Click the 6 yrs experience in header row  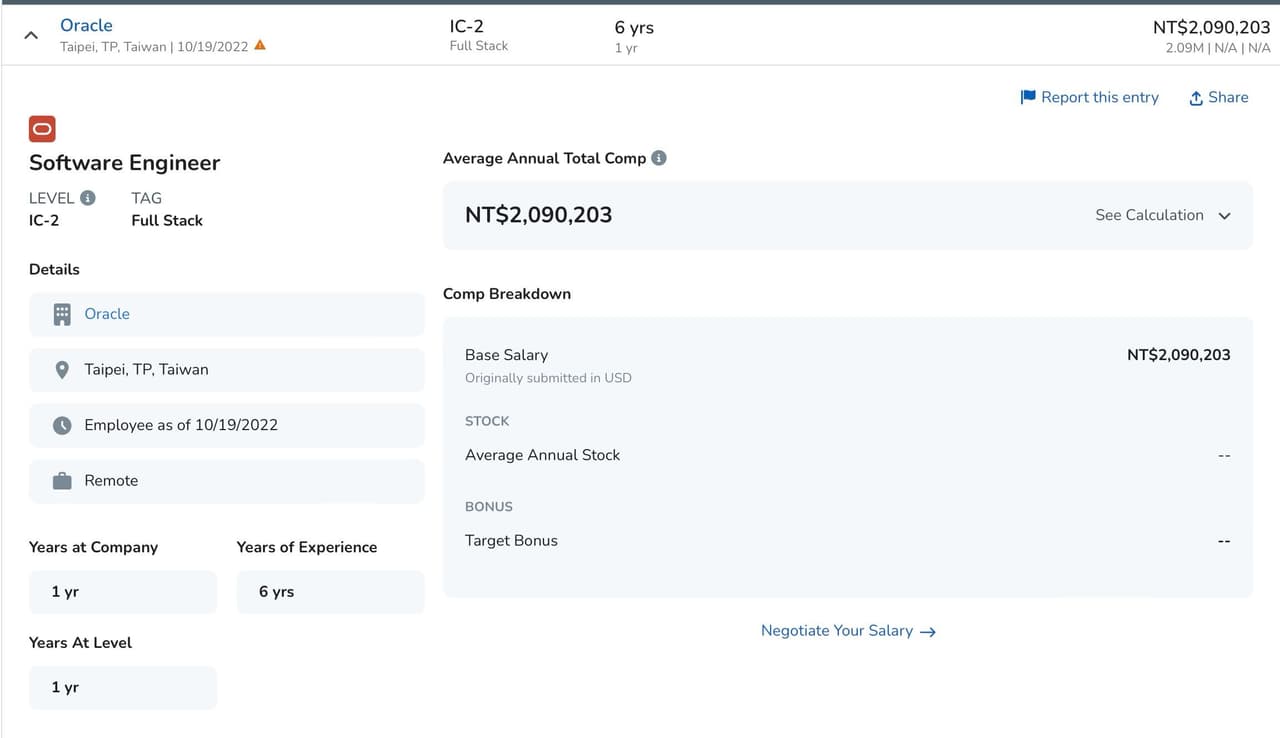pyautogui.click(x=634, y=27)
